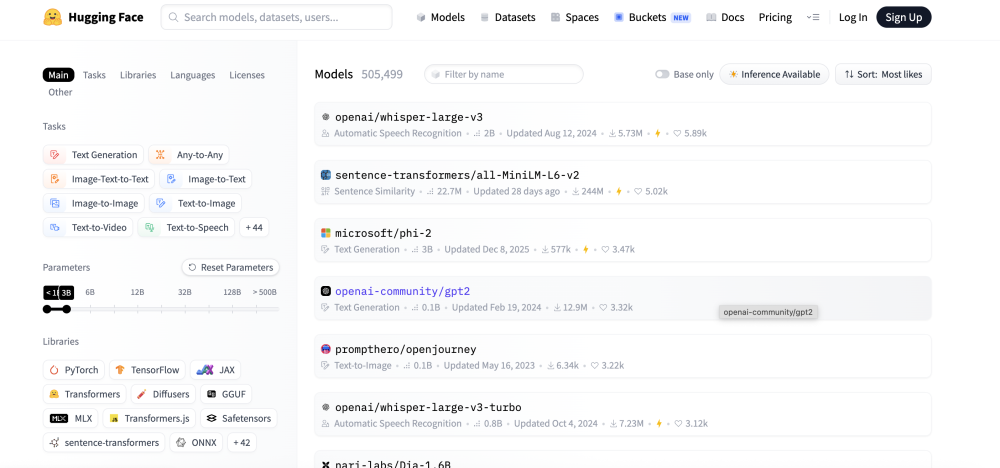Filter by PyTorch library

tap(74, 370)
